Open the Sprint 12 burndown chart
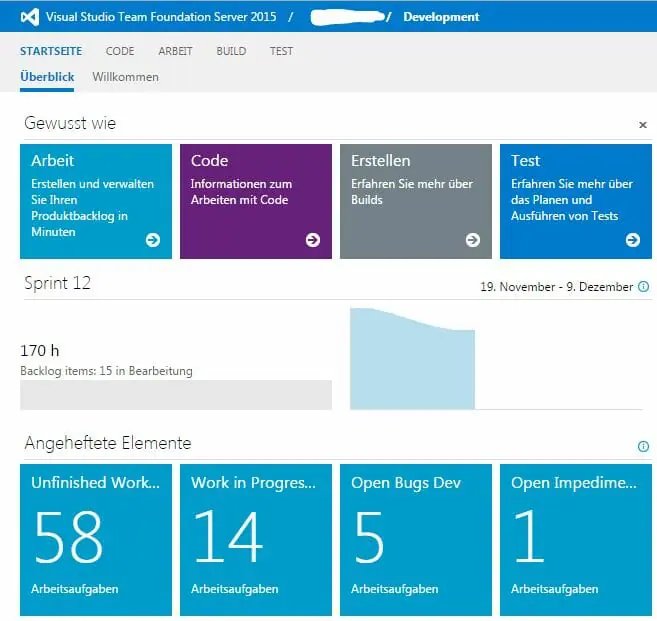The image size is (657, 621). (497, 359)
